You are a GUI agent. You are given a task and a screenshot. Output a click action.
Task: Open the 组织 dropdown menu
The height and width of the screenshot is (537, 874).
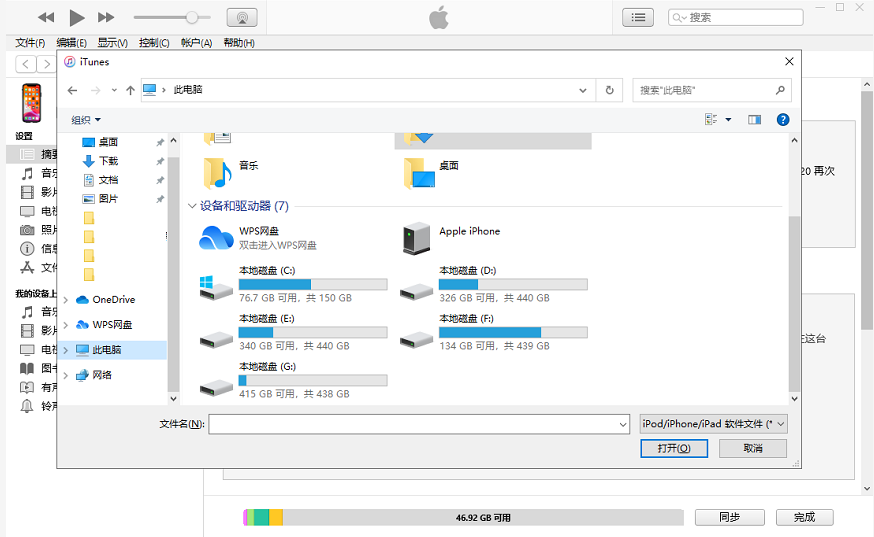[86, 120]
